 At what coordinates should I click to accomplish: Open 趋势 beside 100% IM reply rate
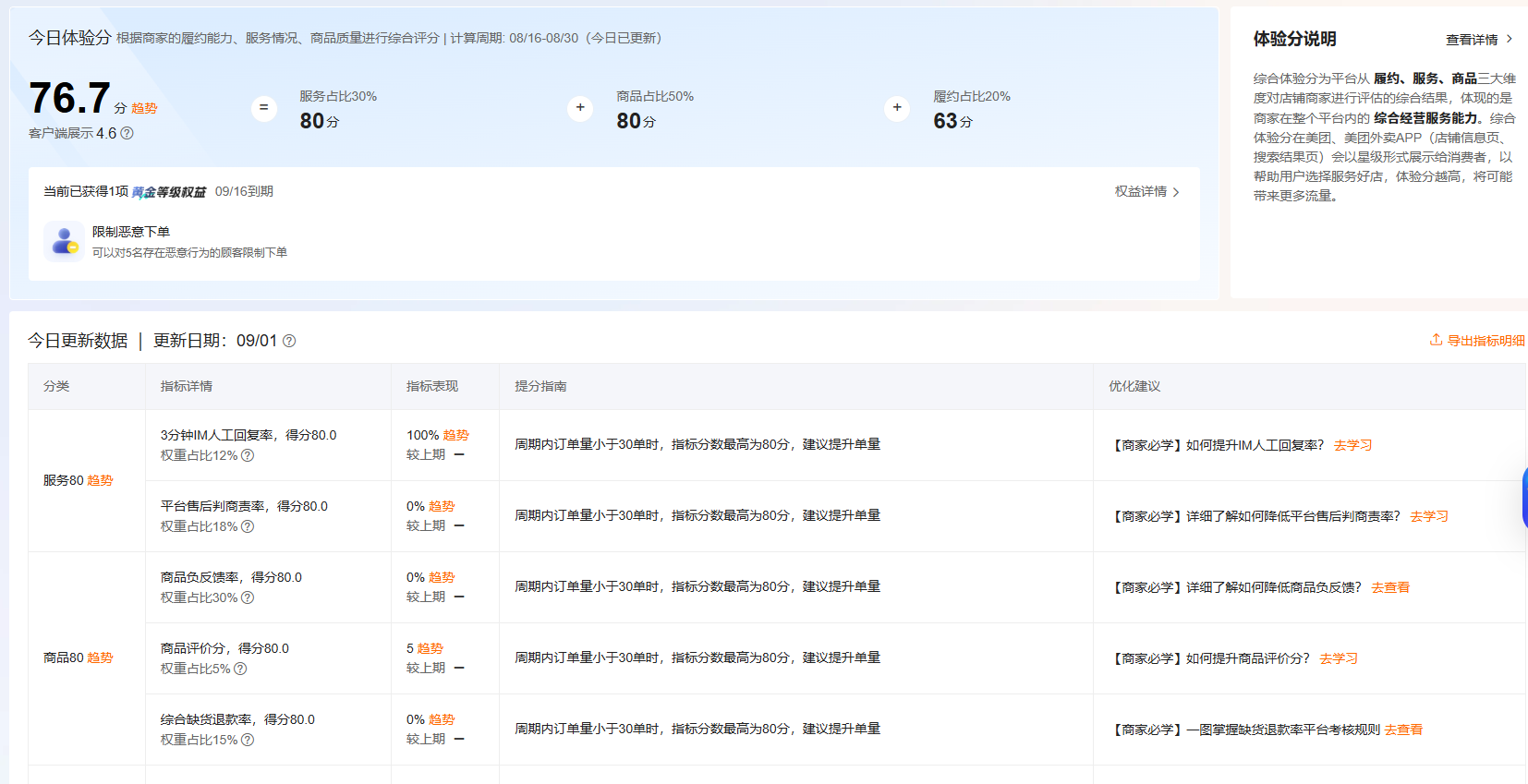coord(456,435)
